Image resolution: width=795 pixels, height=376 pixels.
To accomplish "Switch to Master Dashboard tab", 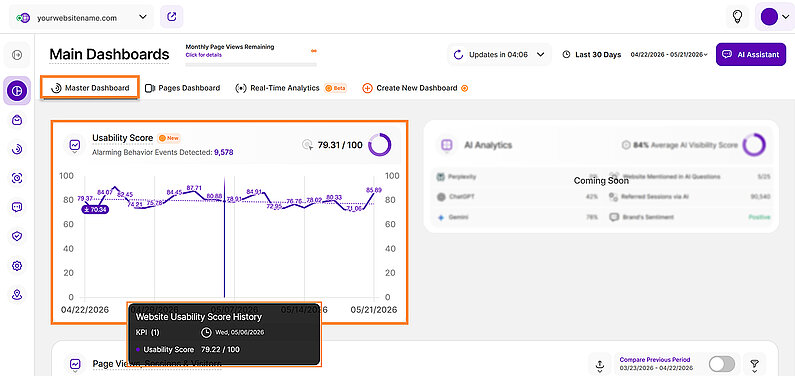I will pos(90,88).
